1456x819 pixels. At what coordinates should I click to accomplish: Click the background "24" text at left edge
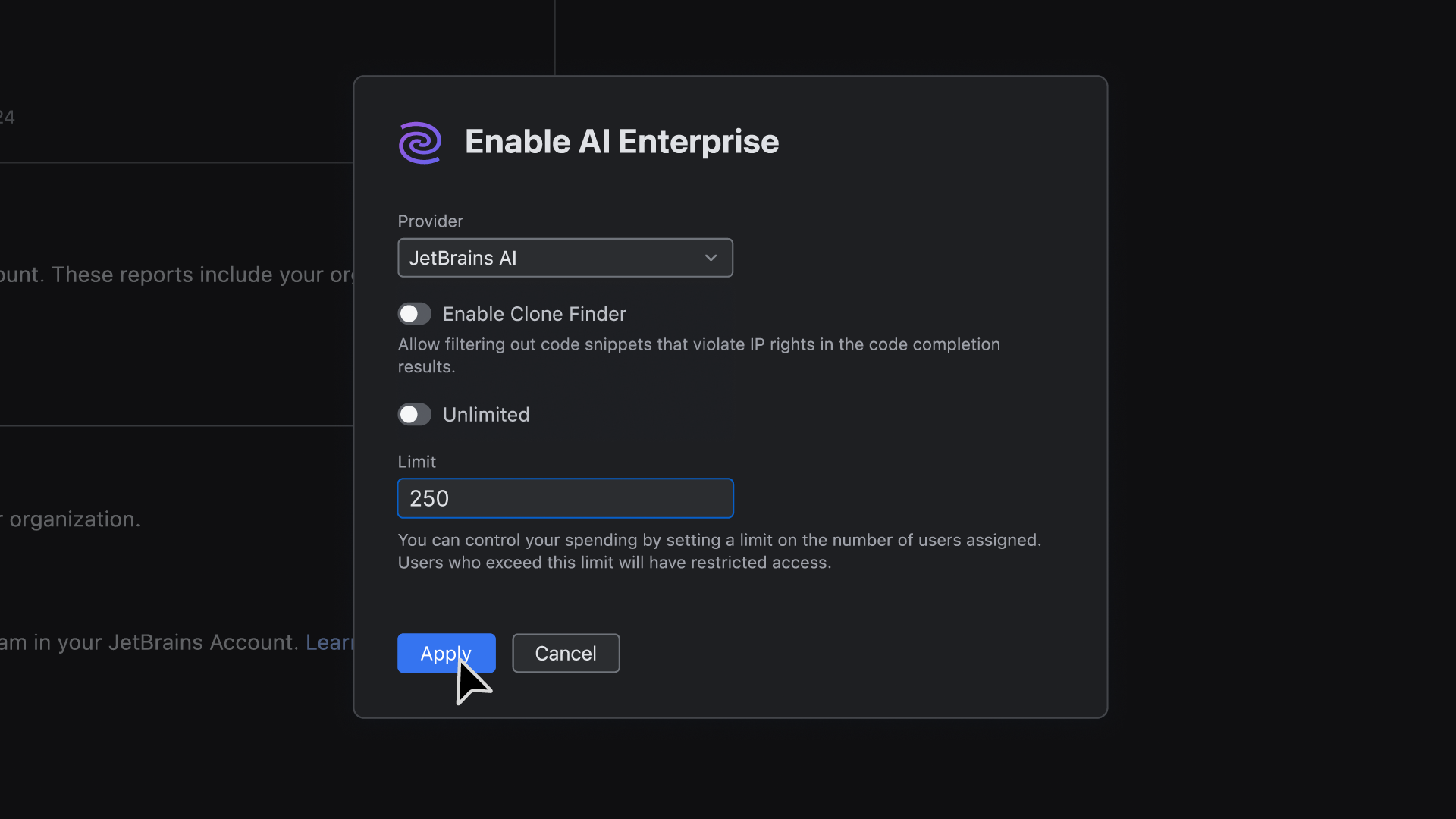pyautogui.click(x=7, y=118)
